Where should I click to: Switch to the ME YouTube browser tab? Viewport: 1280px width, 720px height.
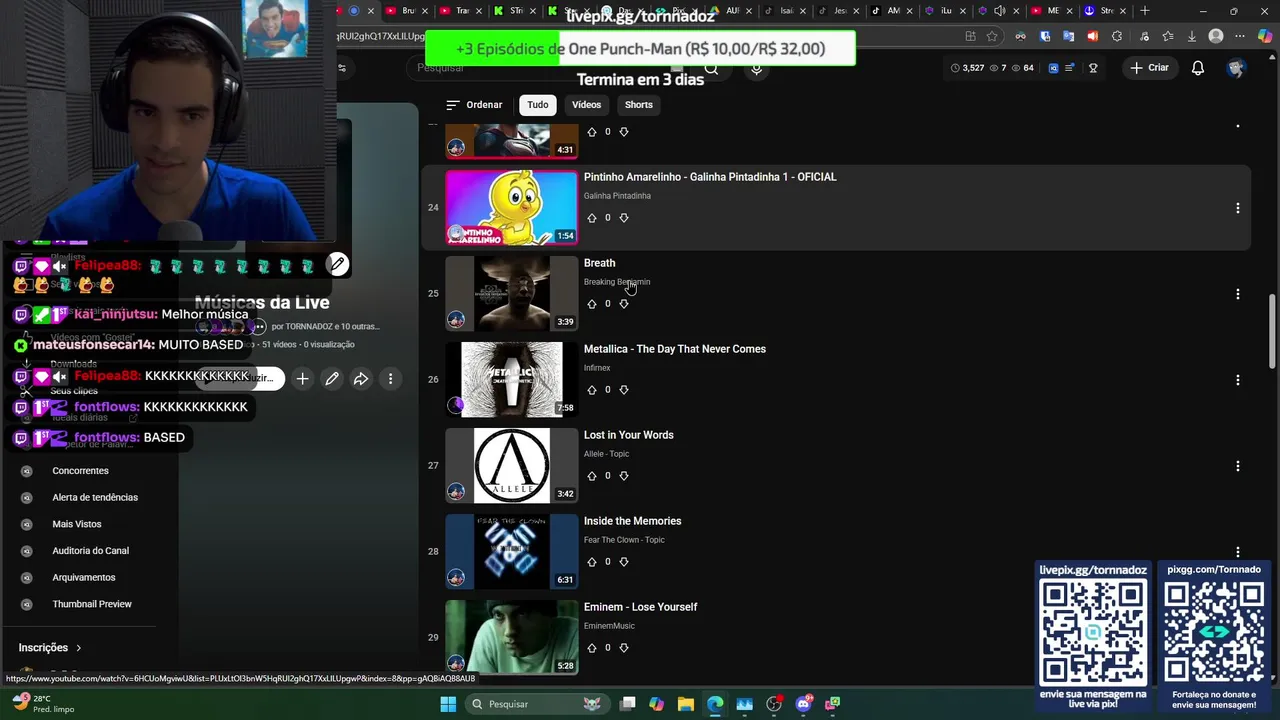tap(1053, 11)
